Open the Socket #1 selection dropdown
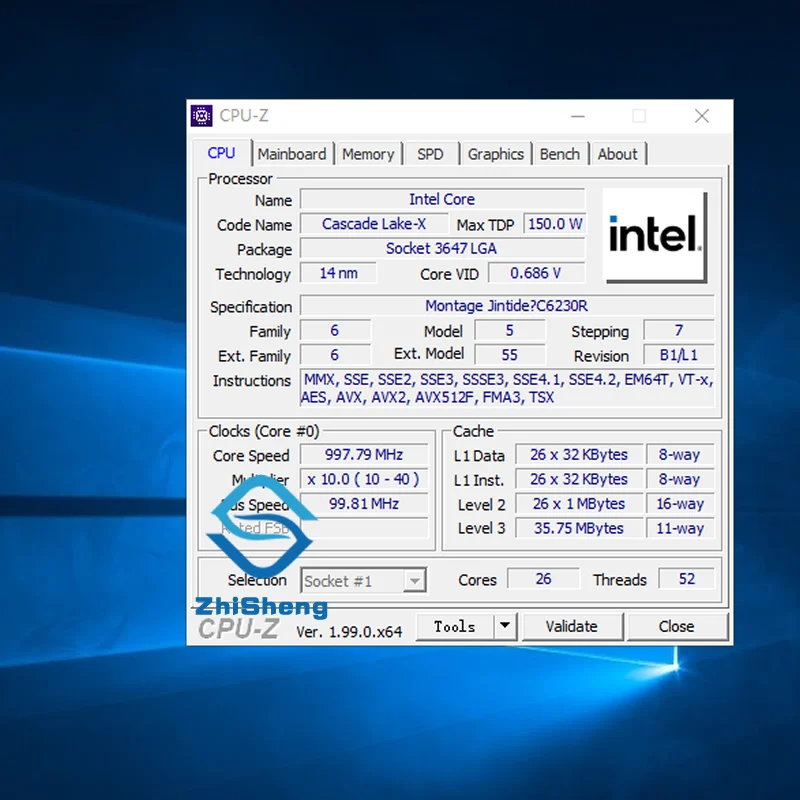The width and height of the screenshot is (800, 800). tap(363, 581)
